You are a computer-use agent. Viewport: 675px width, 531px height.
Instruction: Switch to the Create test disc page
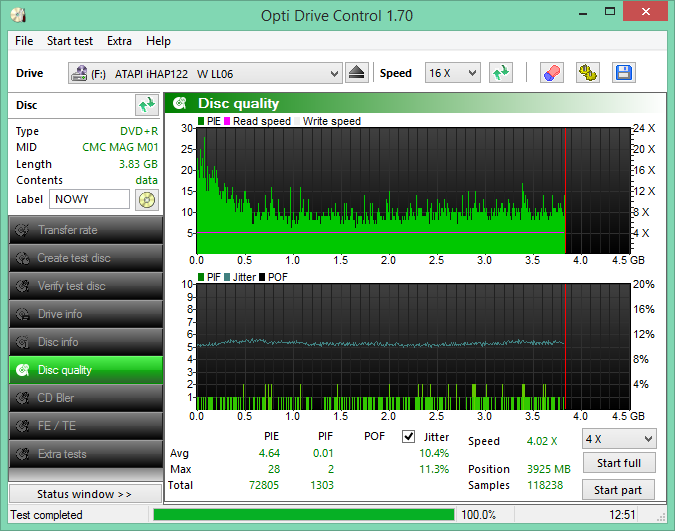click(x=86, y=258)
